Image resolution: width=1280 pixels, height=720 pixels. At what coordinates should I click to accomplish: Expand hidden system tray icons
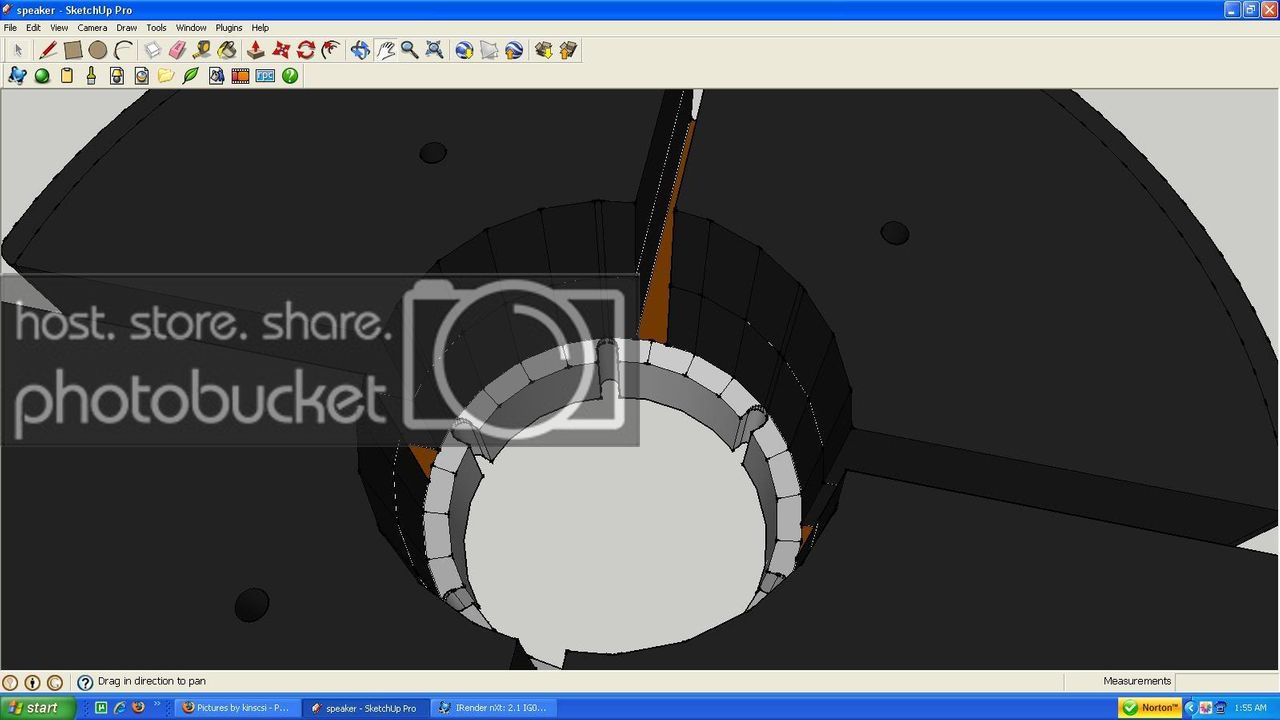tap(1190, 708)
